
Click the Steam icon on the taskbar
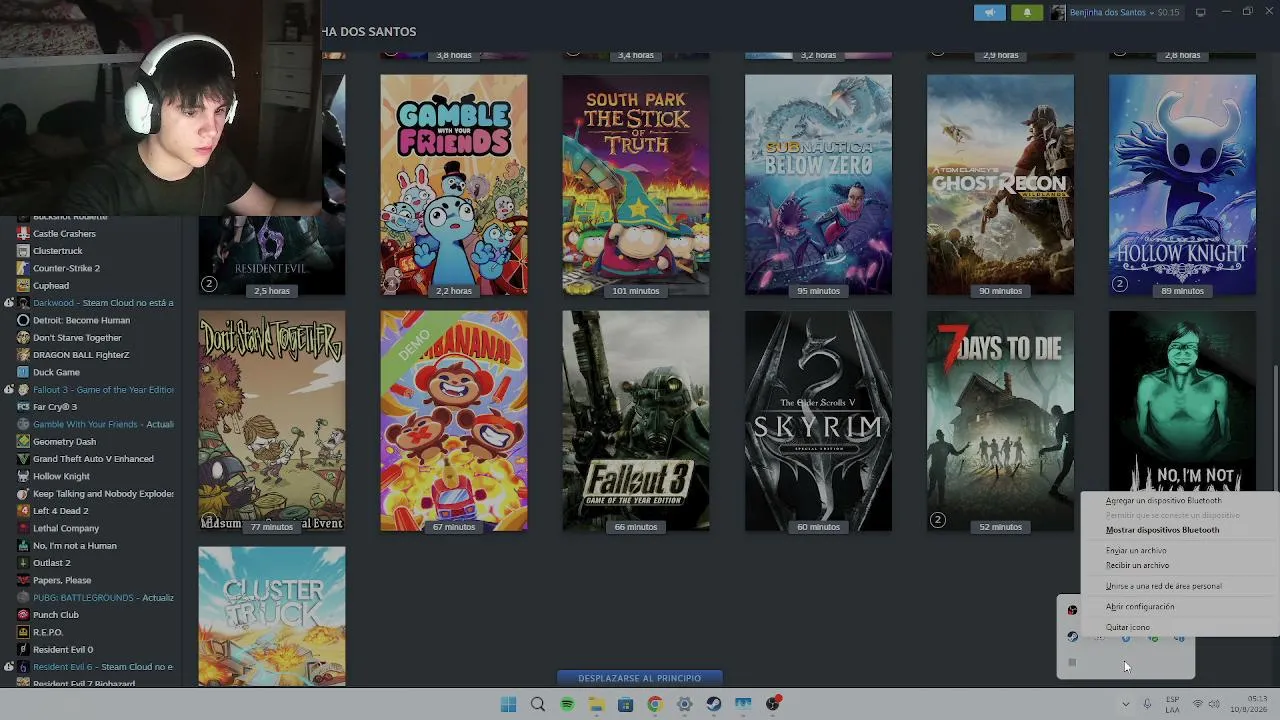[714, 704]
